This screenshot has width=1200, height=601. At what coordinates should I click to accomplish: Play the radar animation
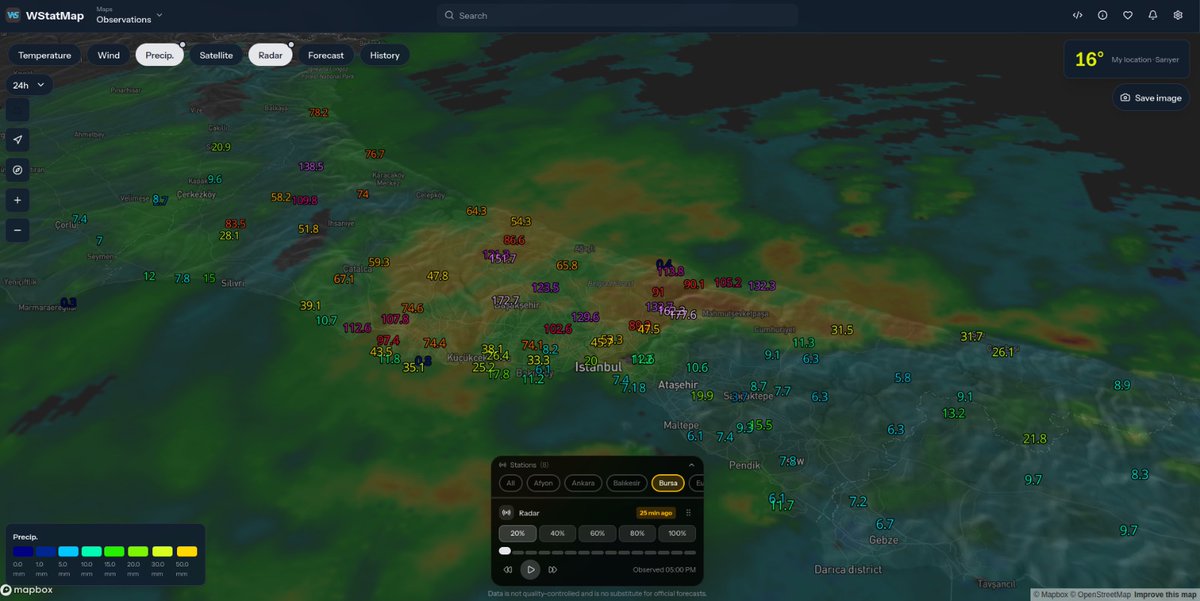point(530,569)
